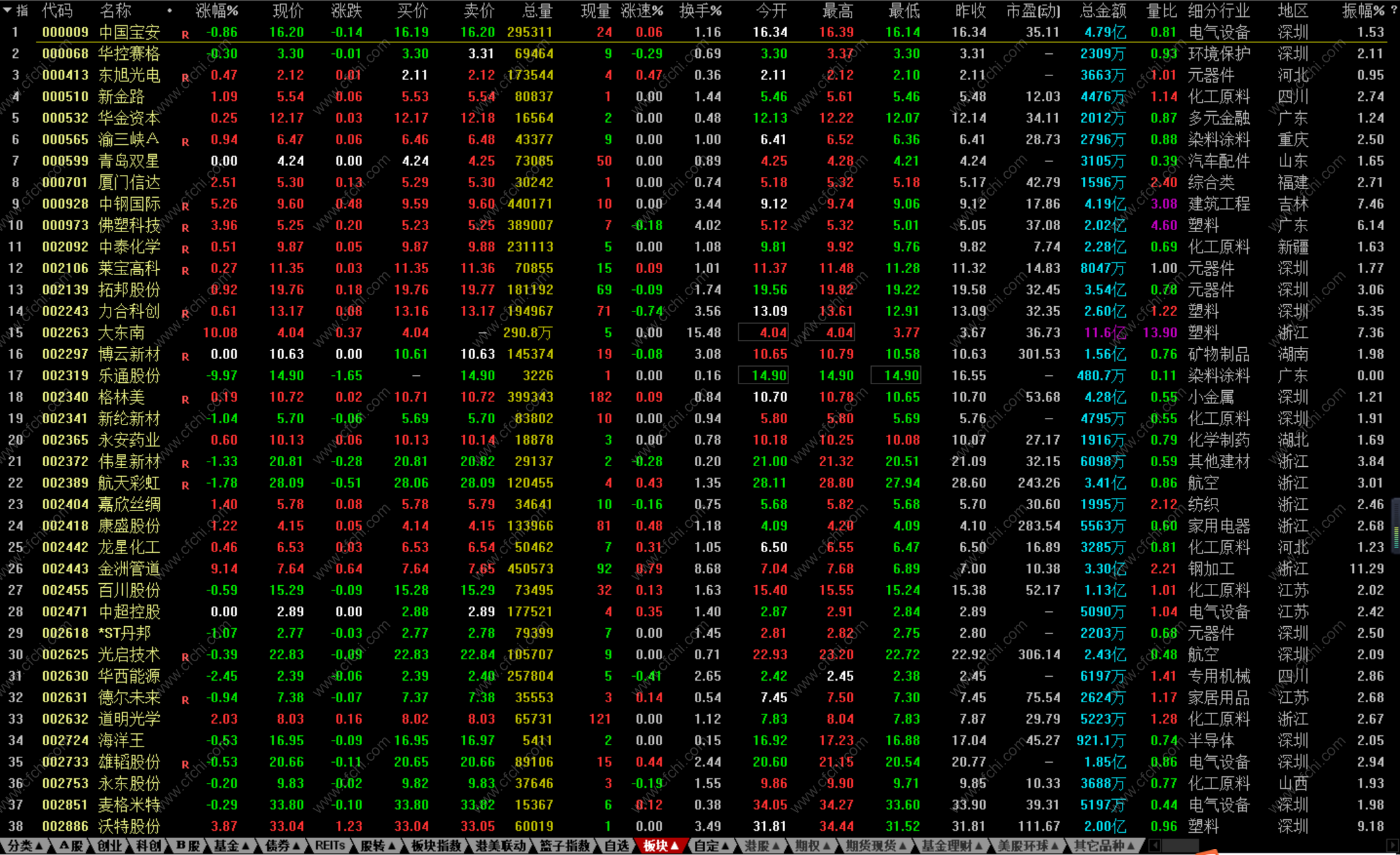
Task: Click the R marker beside 中国宝安
Action: pos(185,35)
